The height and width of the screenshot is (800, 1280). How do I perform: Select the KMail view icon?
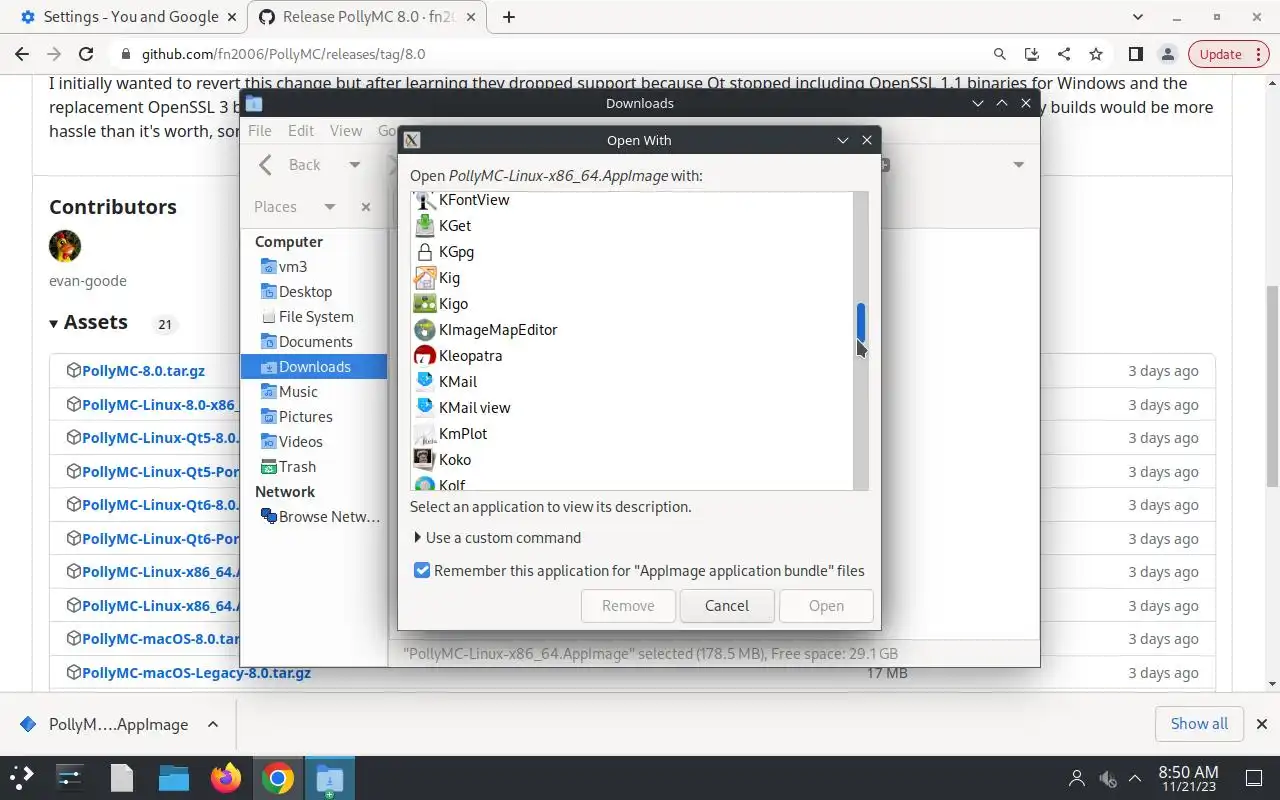[424, 408]
